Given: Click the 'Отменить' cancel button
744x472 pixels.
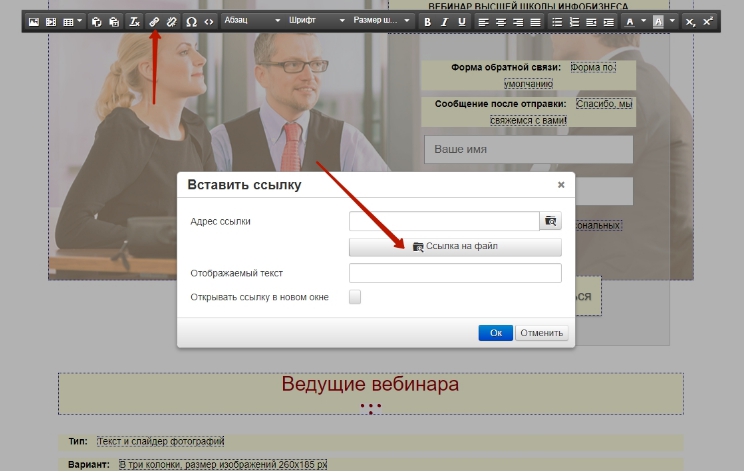Looking at the screenshot, I should [x=542, y=333].
